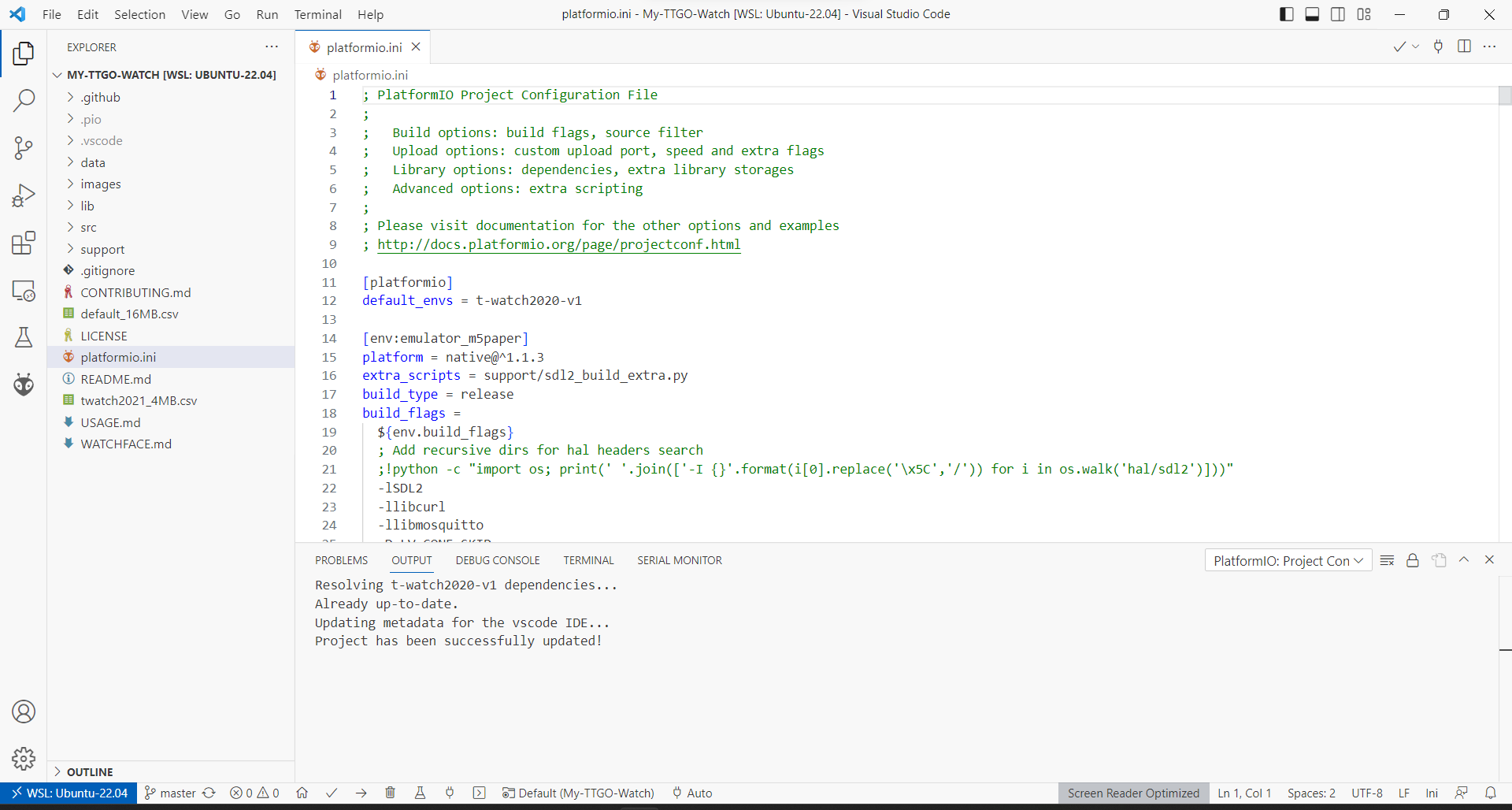Open the Source Control sidebar icon
Image resolution: width=1512 pixels, height=810 pixels.
click(24, 148)
